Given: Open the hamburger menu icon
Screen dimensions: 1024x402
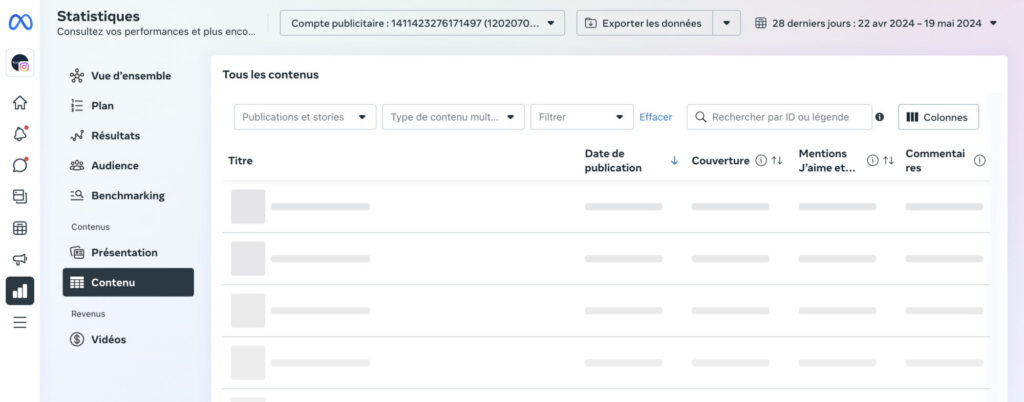Looking at the screenshot, I should [20, 322].
